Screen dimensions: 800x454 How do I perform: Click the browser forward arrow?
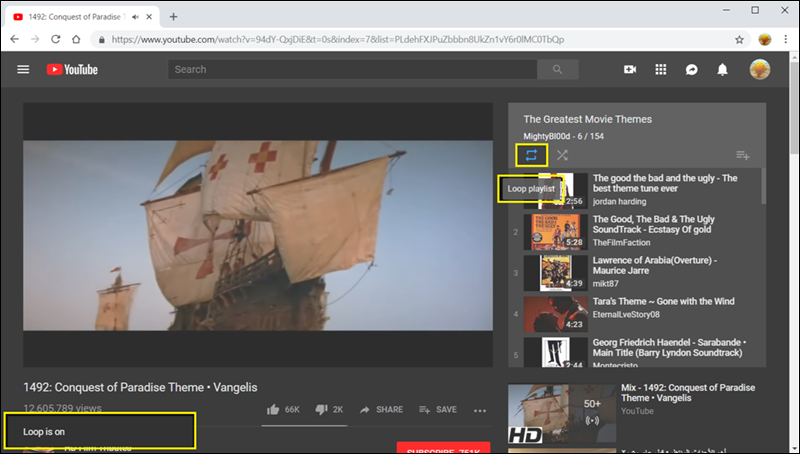(35, 39)
